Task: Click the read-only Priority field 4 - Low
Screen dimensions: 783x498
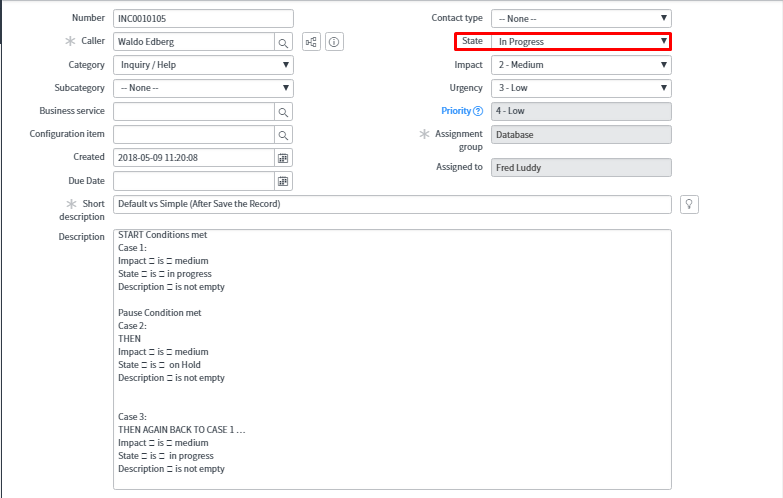Action: click(581, 111)
